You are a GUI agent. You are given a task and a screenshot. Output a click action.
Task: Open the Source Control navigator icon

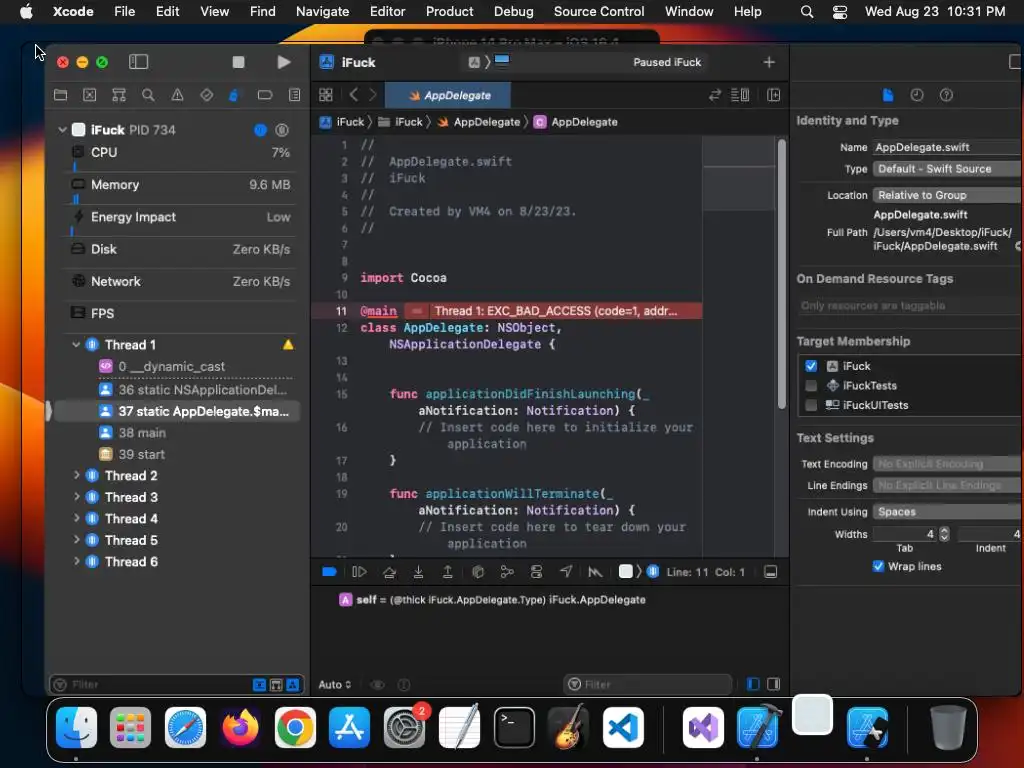[89, 95]
